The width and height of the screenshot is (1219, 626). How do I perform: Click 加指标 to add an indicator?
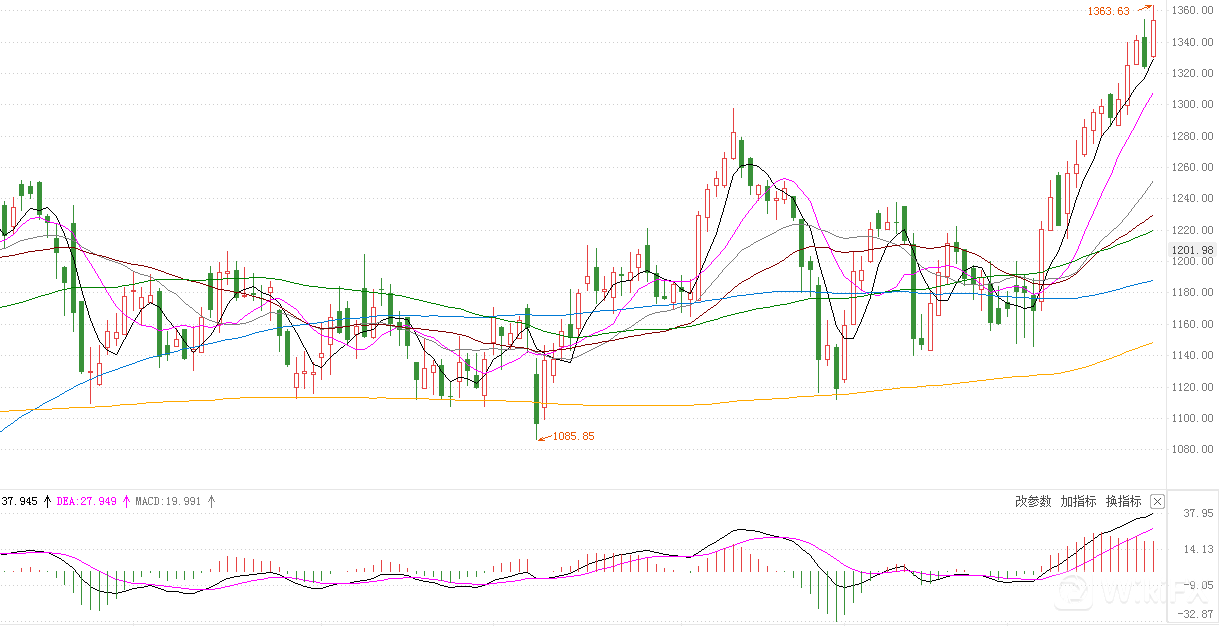1078,501
